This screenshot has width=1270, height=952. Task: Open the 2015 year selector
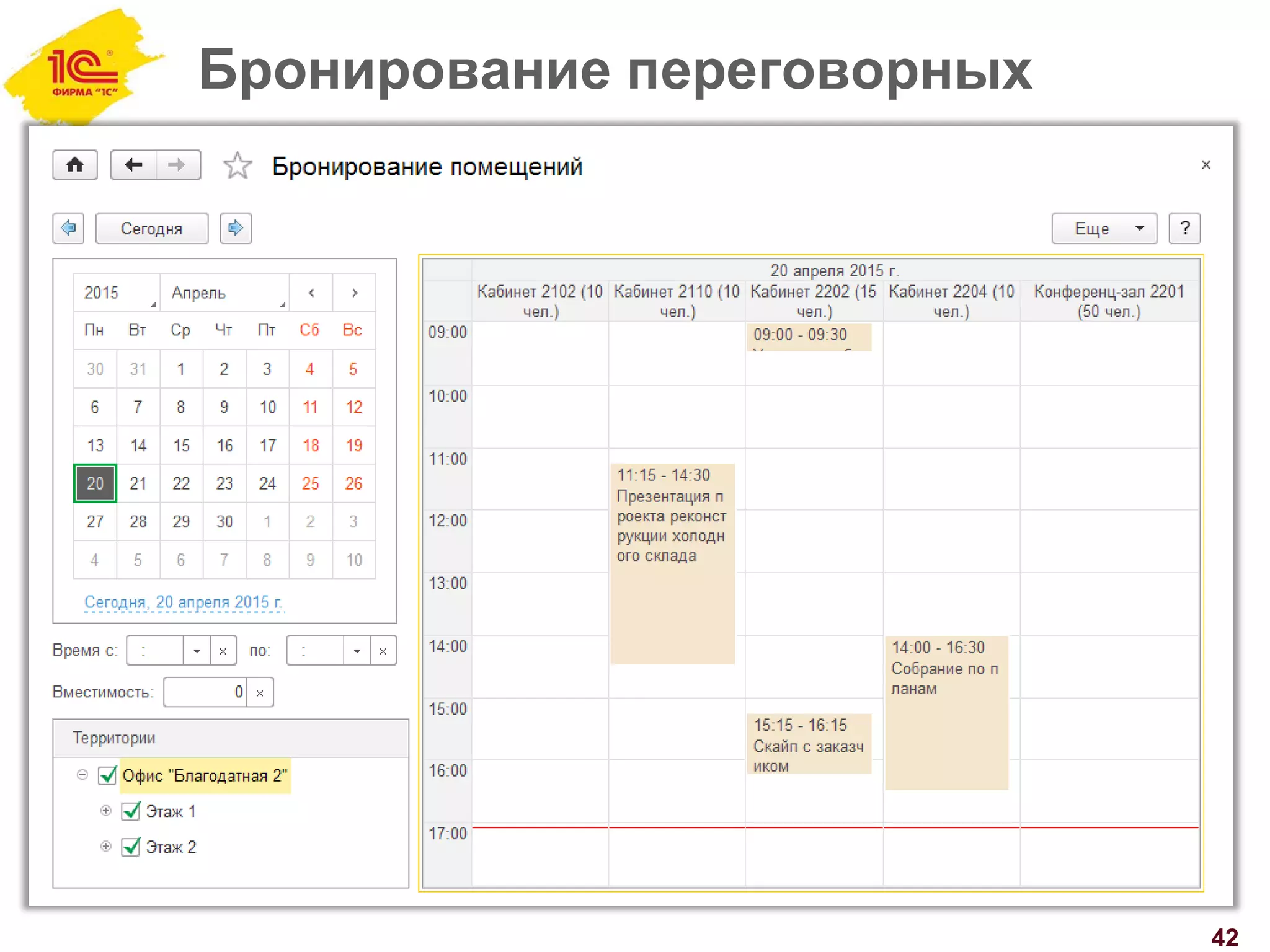(117, 293)
